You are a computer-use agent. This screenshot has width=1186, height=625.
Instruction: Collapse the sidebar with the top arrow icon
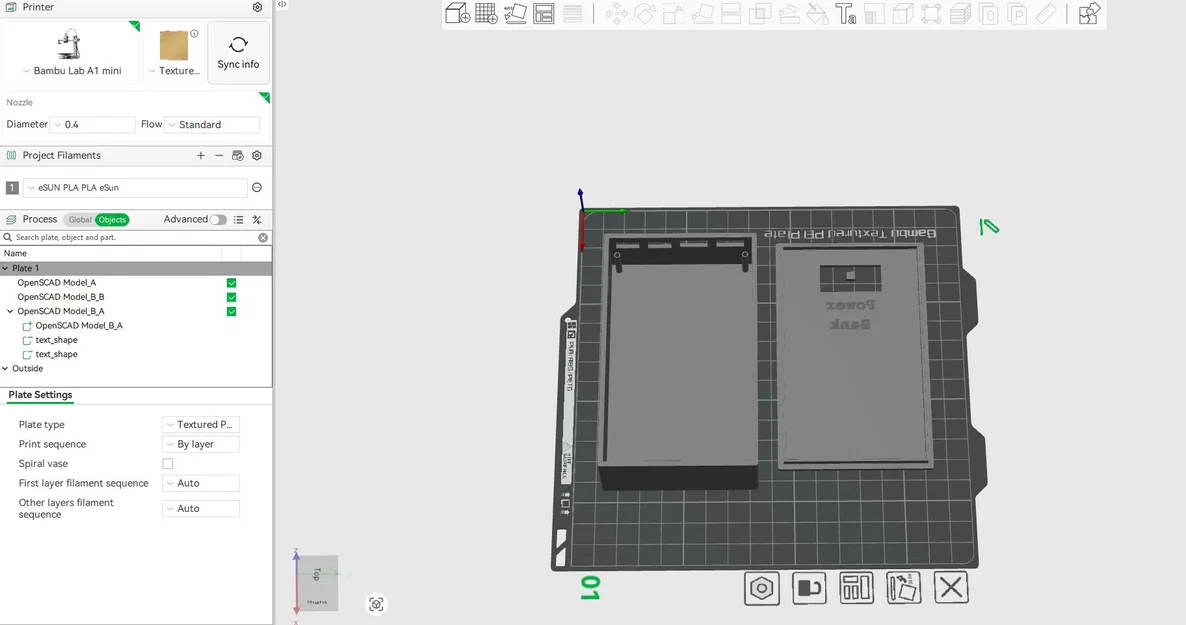tap(281, 5)
